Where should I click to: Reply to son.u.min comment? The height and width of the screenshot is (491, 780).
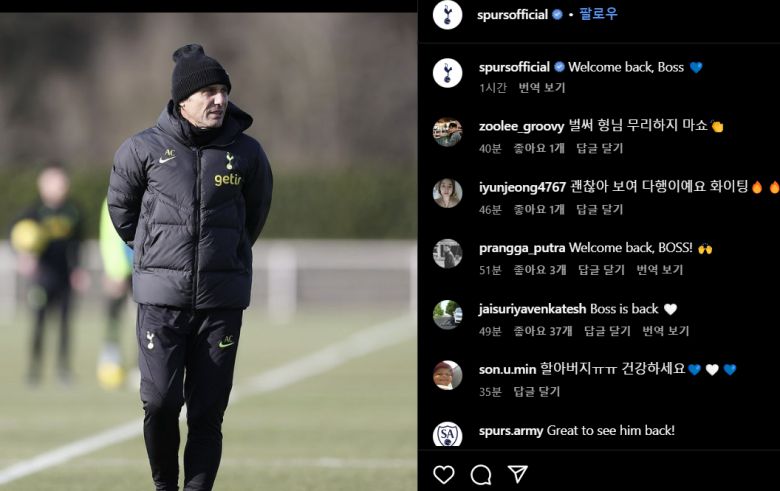point(537,392)
